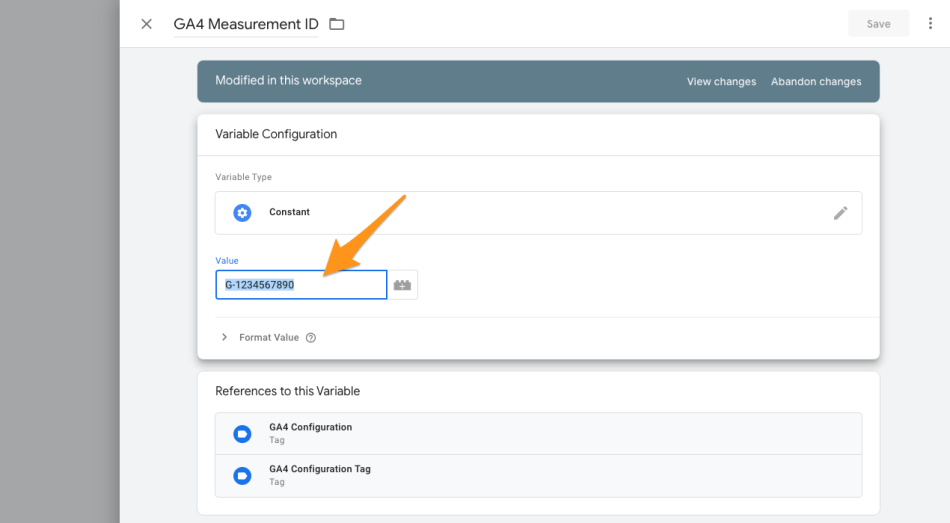Click the help icon next to Format Value
Image resolution: width=950 pixels, height=523 pixels.
tap(311, 338)
